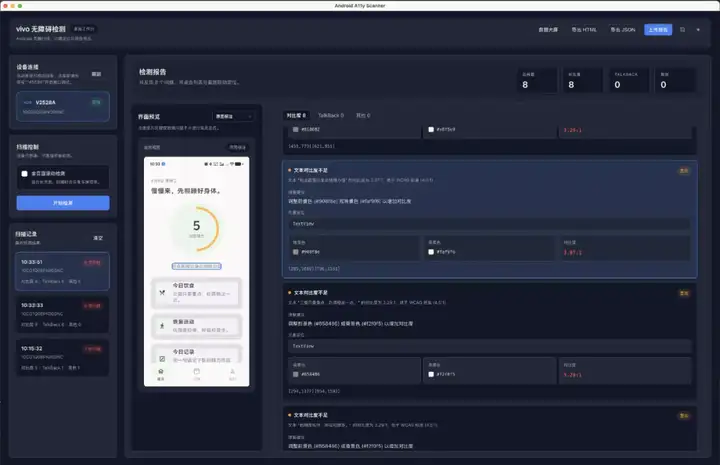Click the failed status badge on the 10:33:51 record
Image resolution: width=720 pixels, height=465 pixels.
tap(92, 263)
